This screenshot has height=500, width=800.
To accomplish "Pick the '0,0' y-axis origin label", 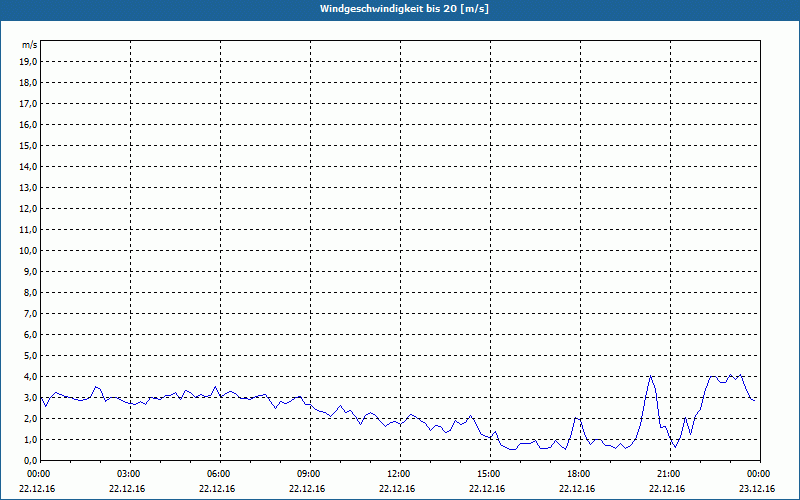I will pyautogui.click(x=30, y=461).
